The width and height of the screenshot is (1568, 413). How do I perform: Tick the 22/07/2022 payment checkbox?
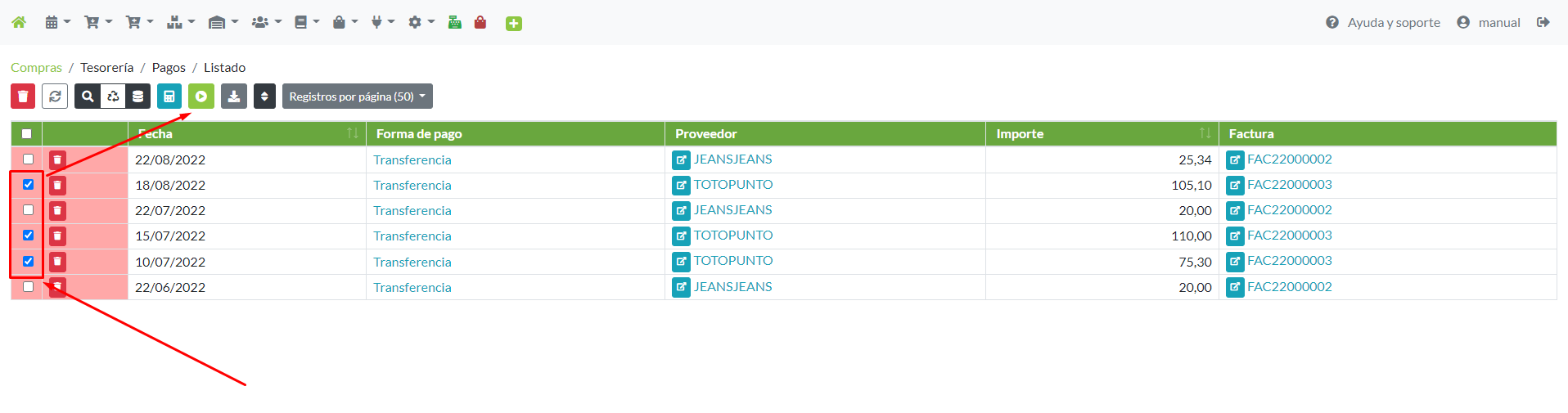point(29,210)
